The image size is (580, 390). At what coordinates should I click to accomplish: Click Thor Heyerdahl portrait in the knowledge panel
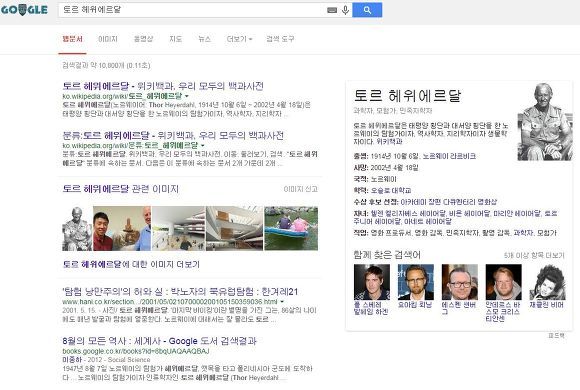click(x=545, y=122)
